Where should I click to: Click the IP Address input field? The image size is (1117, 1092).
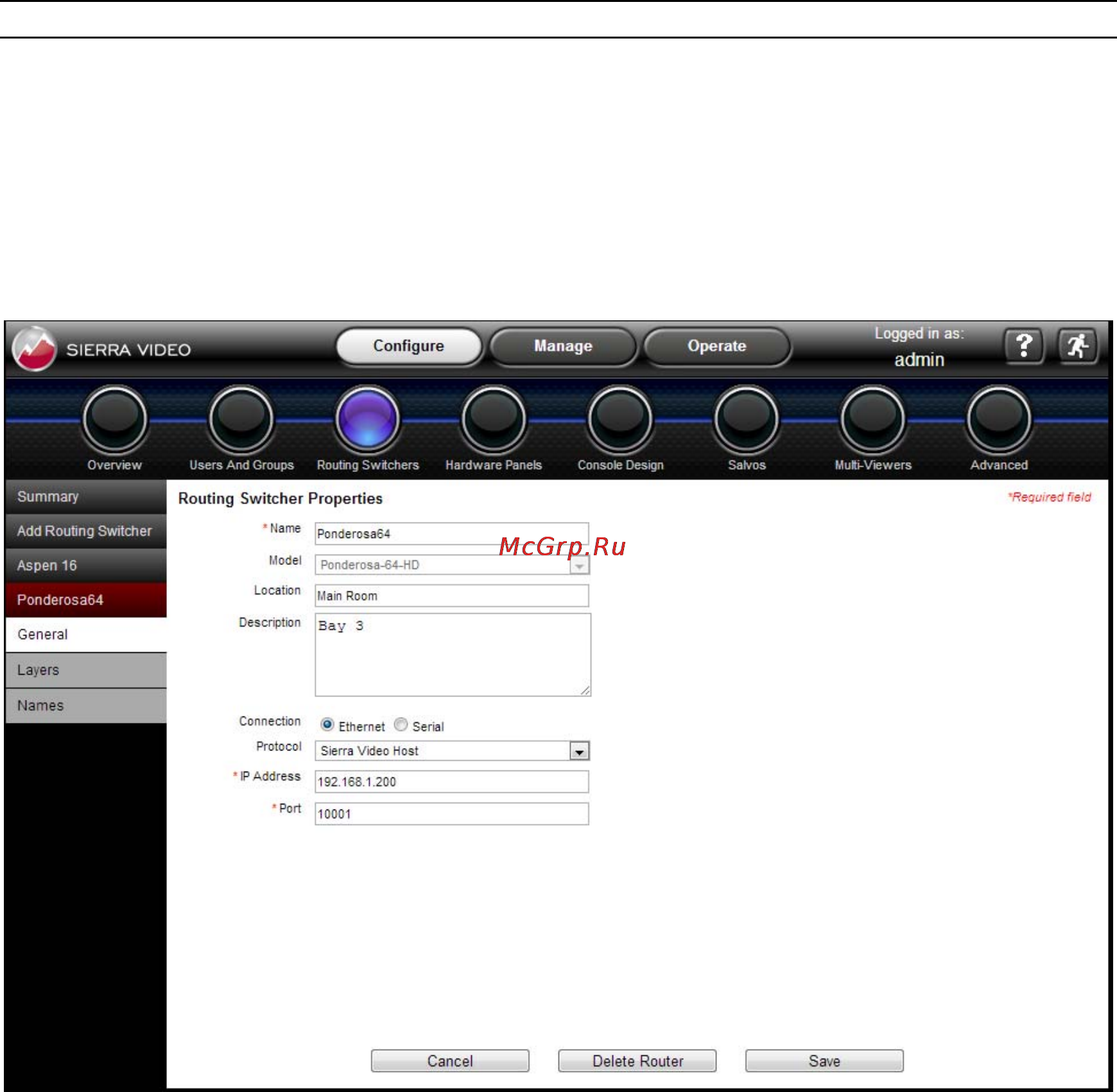pyautogui.click(x=452, y=782)
